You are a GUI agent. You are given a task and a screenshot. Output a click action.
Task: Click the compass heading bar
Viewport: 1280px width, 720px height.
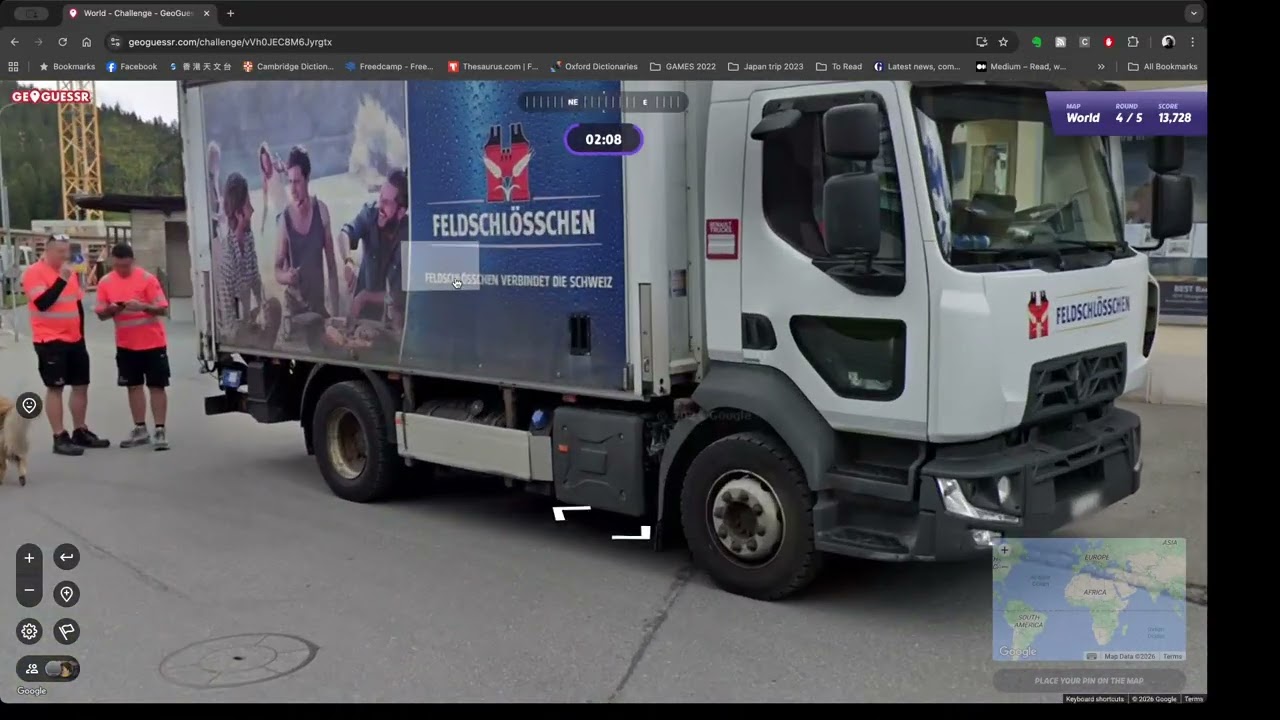603,102
